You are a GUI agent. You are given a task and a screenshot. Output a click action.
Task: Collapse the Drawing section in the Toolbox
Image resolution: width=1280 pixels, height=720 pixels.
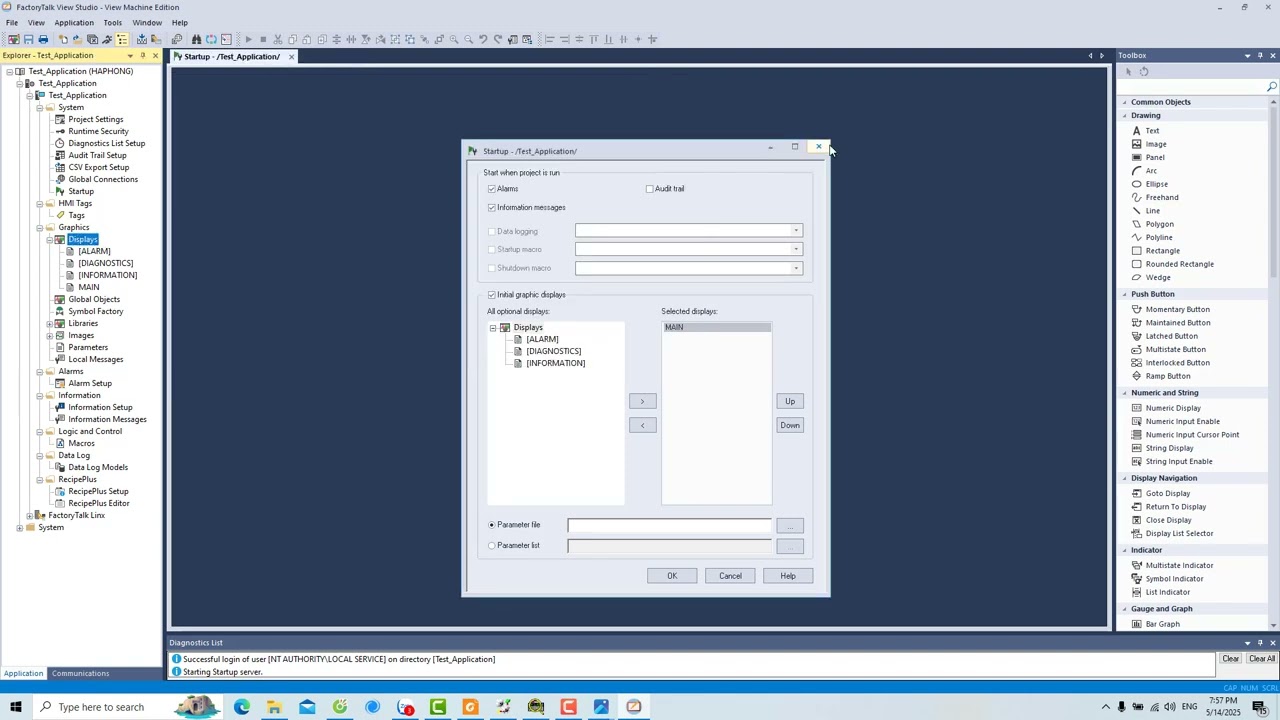[1124, 115]
